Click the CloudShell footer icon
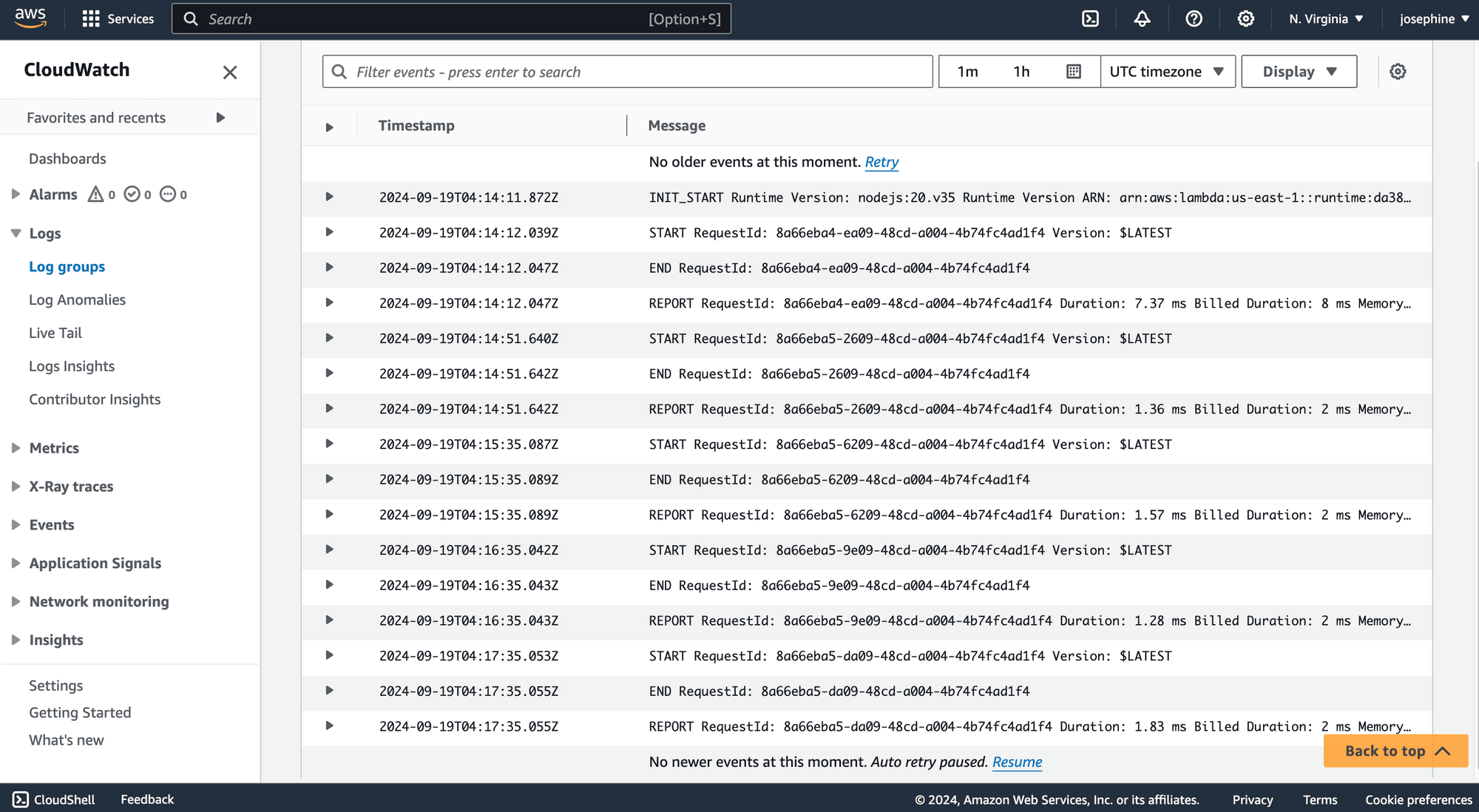The width and height of the screenshot is (1479, 812). pos(21,799)
